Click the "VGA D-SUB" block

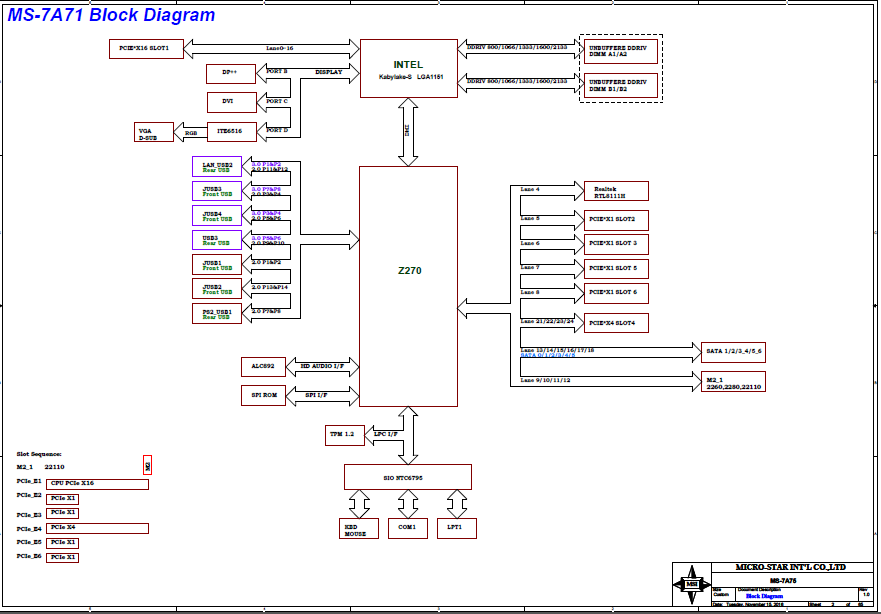coord(154,133)
